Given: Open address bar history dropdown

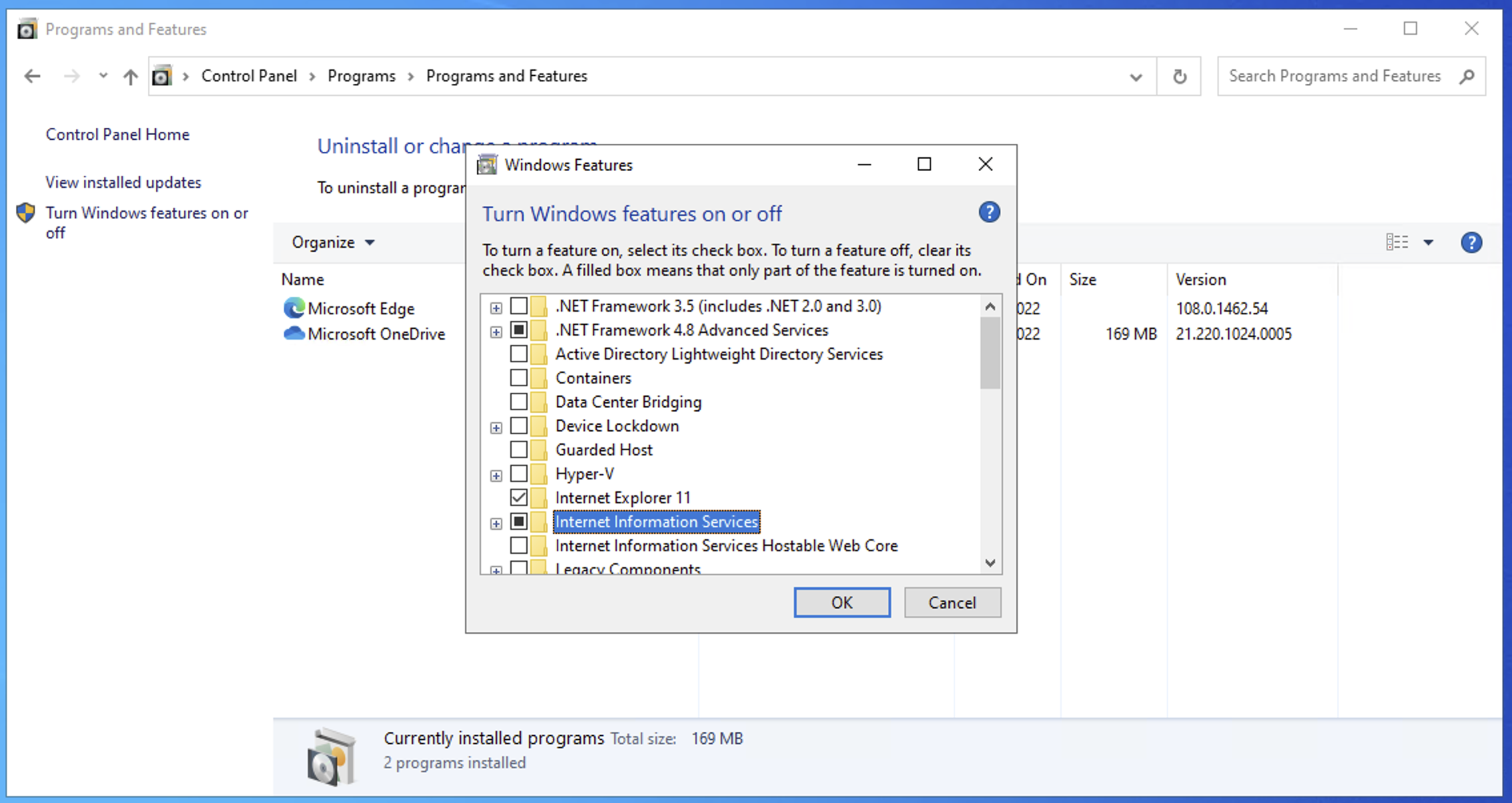Looking at the screenshot, I should 1136,77.
